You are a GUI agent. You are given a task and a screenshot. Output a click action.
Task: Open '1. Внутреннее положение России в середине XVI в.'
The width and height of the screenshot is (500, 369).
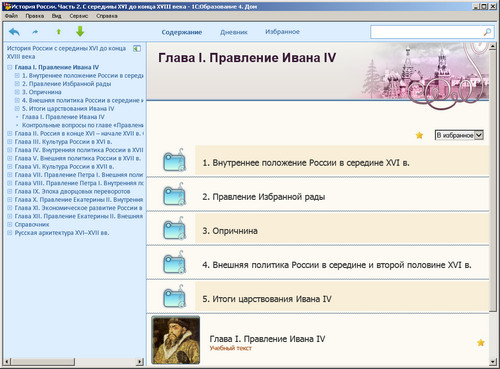(306, 163)
